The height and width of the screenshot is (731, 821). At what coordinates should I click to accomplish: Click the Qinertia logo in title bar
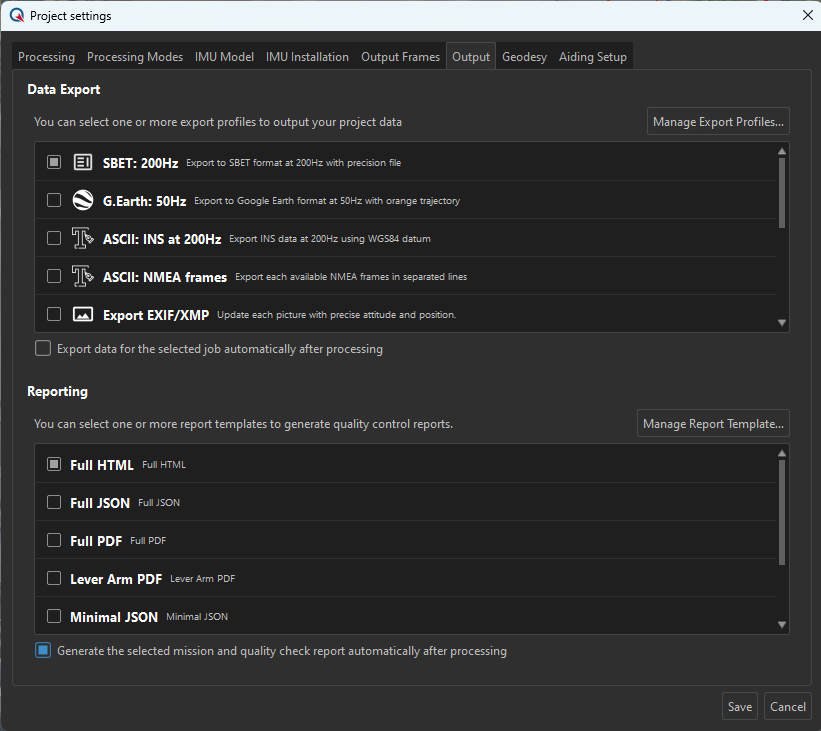16,15
